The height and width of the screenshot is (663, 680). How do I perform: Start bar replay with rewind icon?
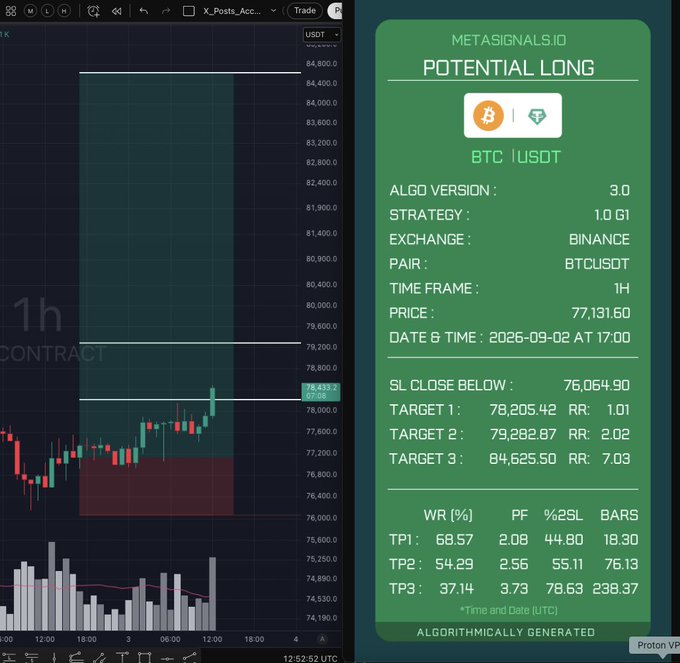pos(116,11)
